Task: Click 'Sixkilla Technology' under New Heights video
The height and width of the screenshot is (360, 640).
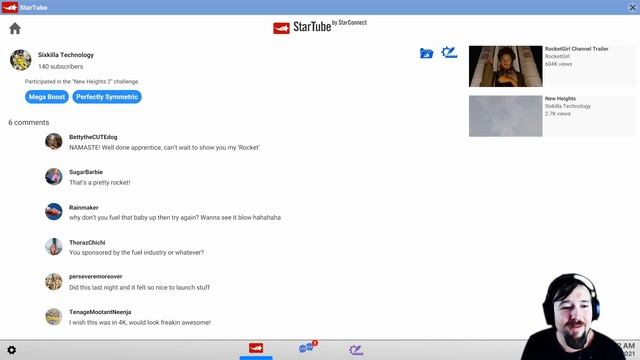Action: [568, 106]
